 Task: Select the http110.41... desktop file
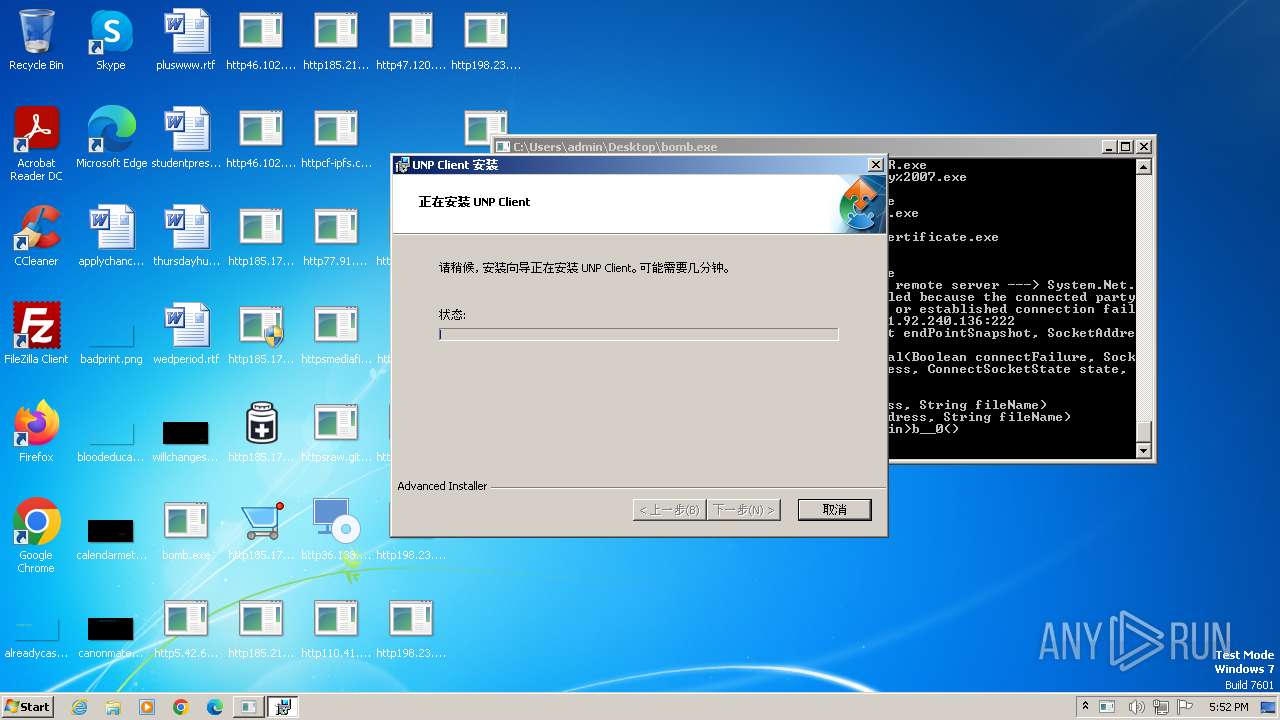tap(336, 628)
